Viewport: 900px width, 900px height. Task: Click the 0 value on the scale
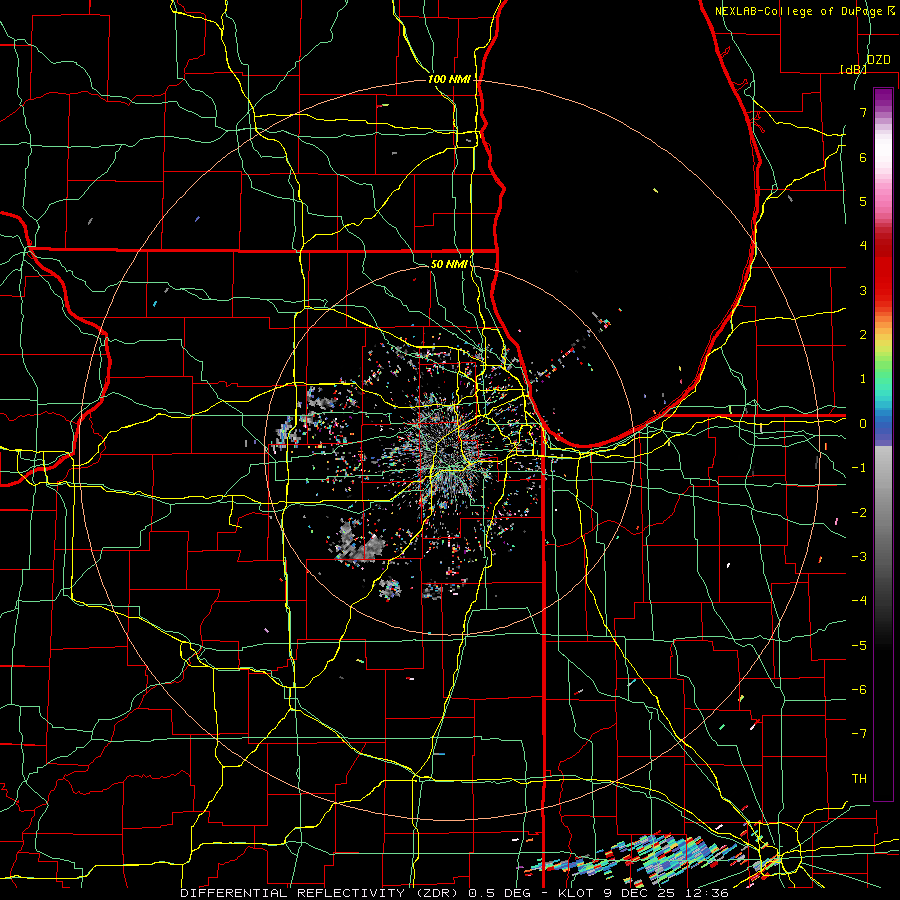[x=863, y=424]
